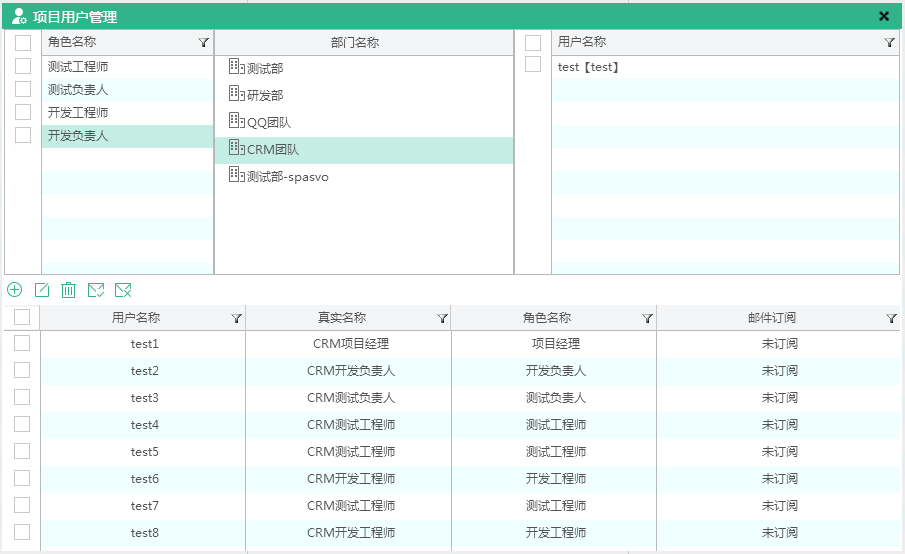Click the delete trash can icon

tap(69, 290)
